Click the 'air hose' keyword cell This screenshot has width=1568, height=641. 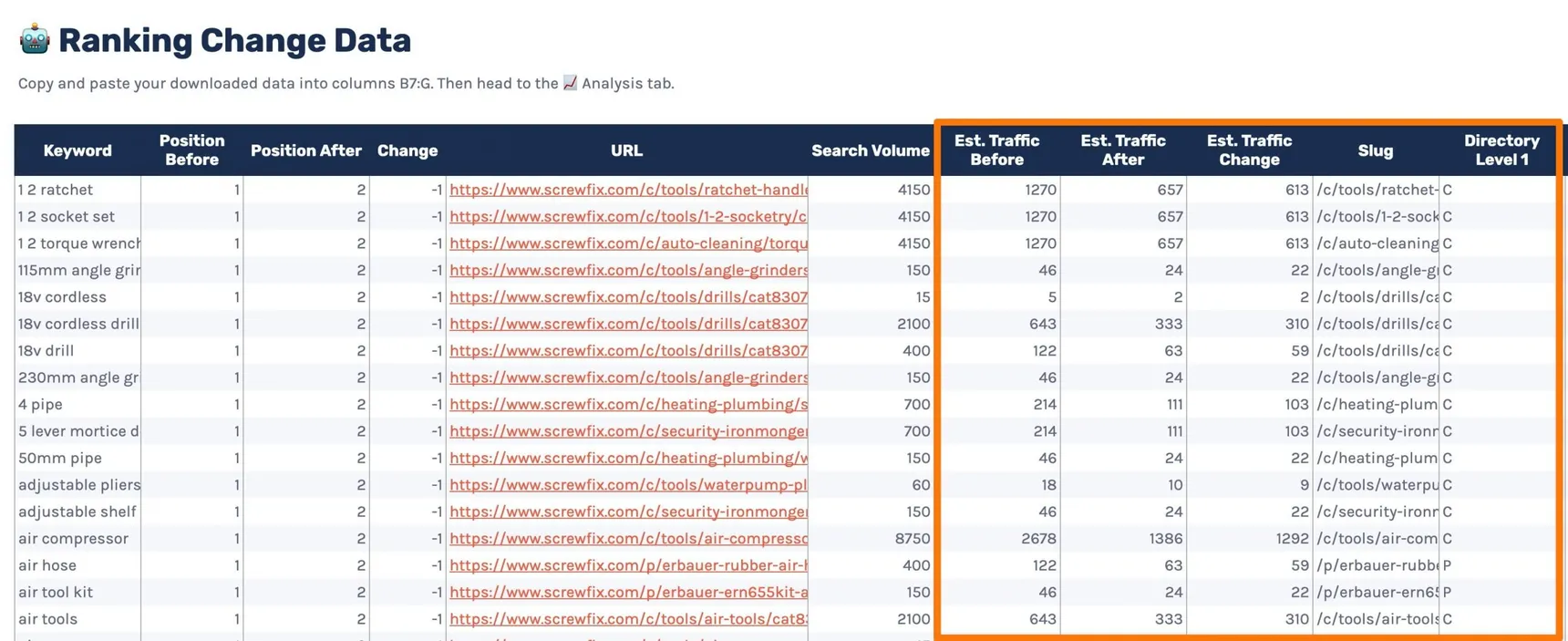[x=77, y=565]
